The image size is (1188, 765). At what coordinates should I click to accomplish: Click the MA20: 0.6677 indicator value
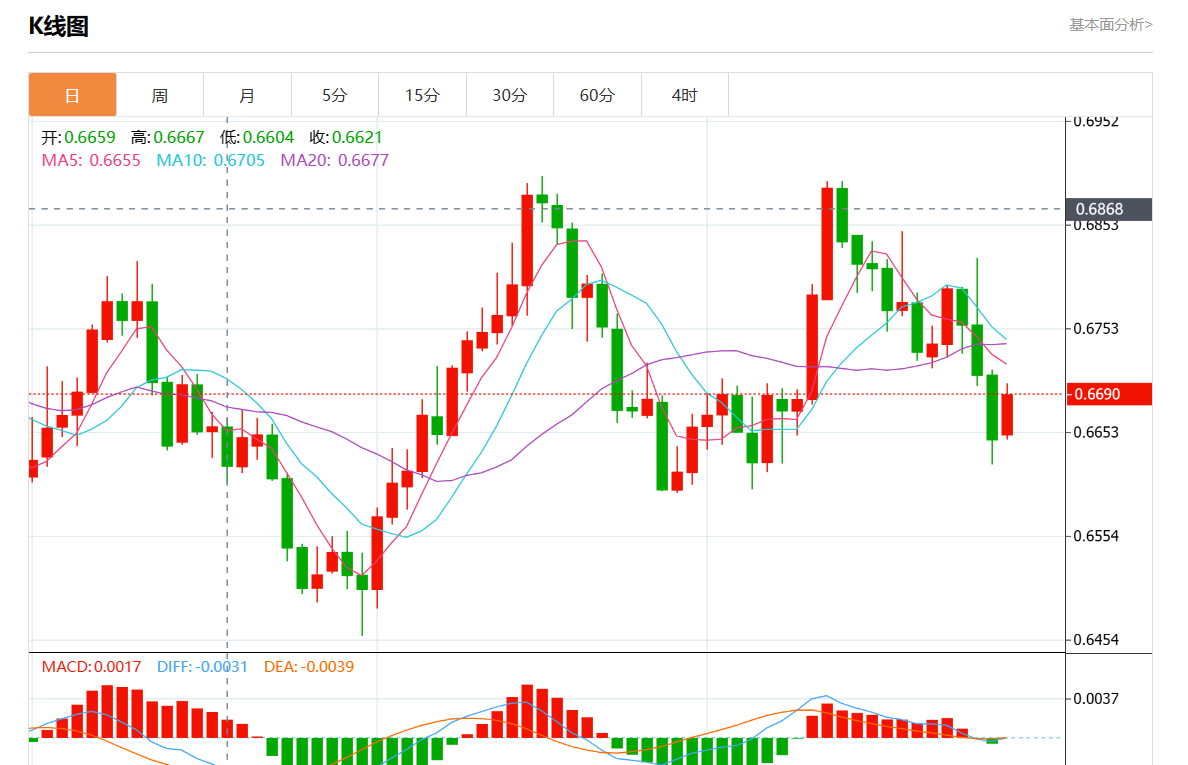(335, 161)
